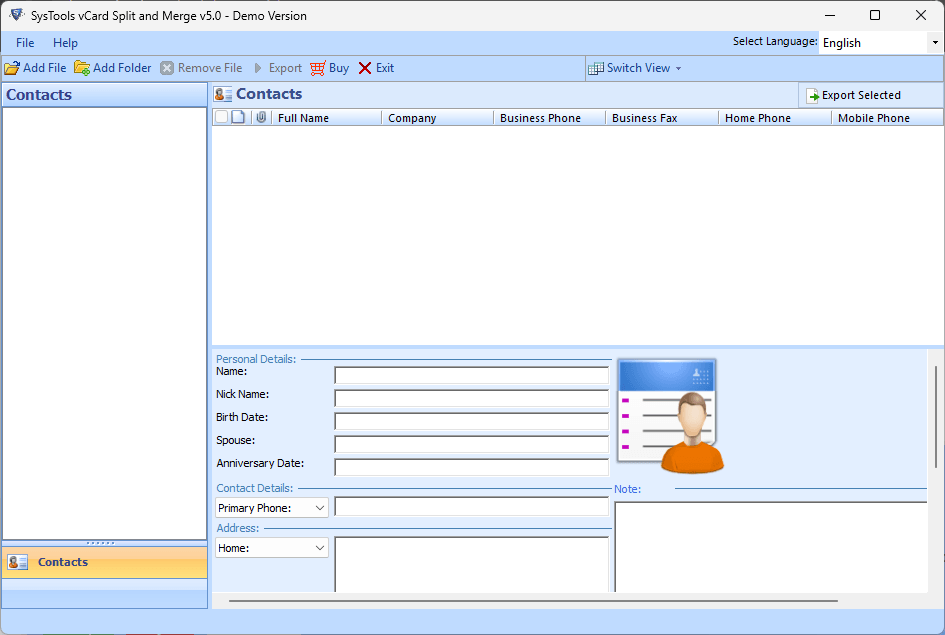
Task: Click the Buy shopping cart icon
Action: 318,68
